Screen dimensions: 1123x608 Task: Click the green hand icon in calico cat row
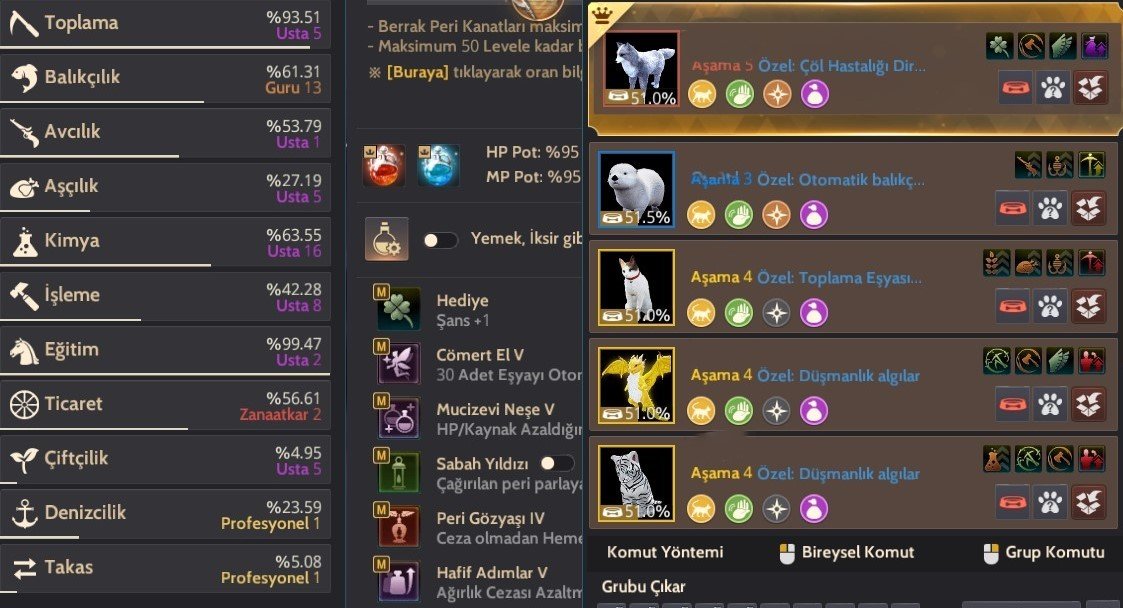pyautogui.click(x=739, y=313)
